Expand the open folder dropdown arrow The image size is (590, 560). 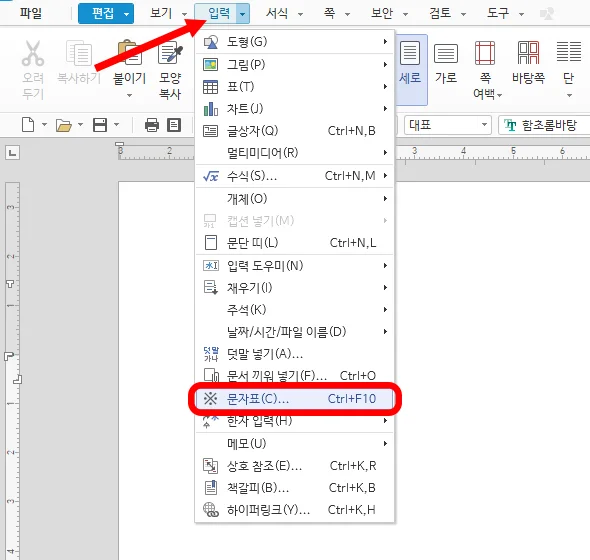(81, 125)
